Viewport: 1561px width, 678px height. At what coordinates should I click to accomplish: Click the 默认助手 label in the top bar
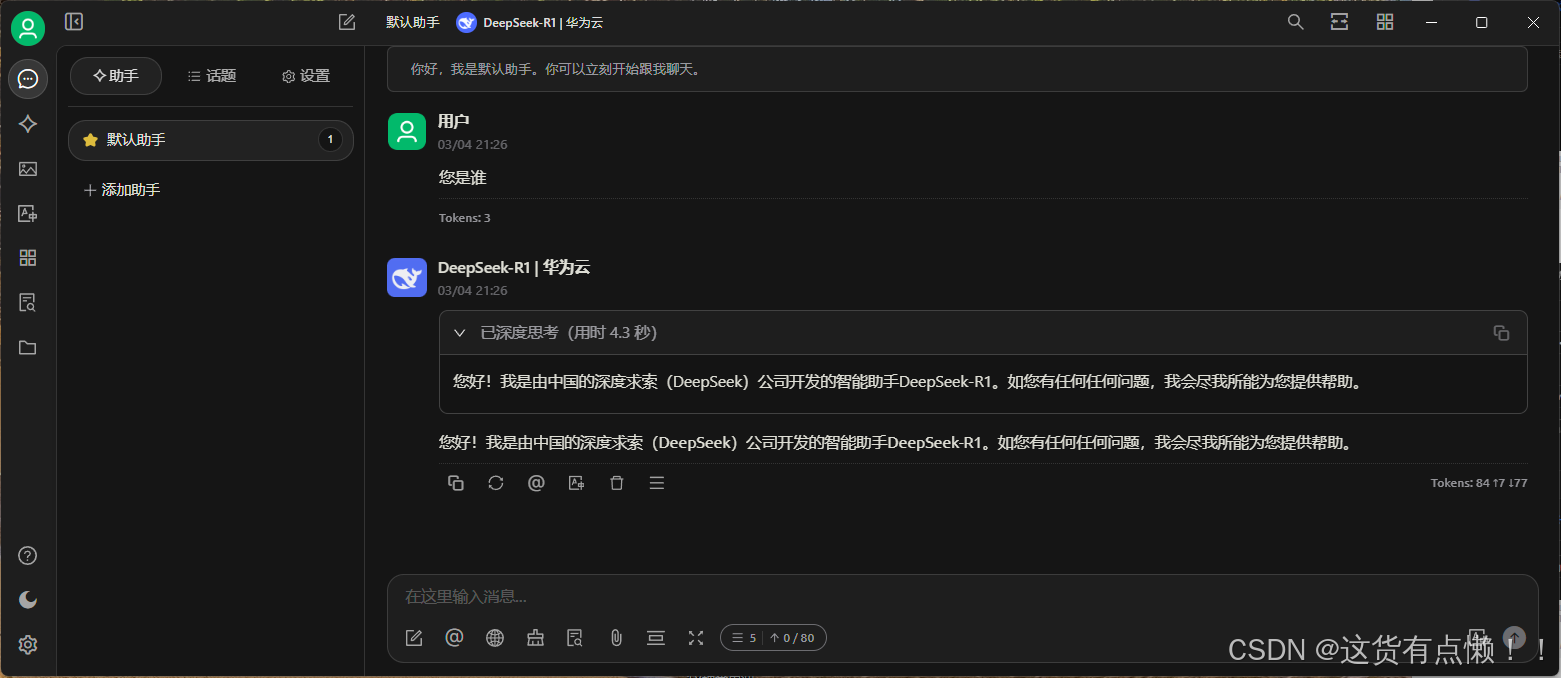pyautogui.click(x=412, y=23)
